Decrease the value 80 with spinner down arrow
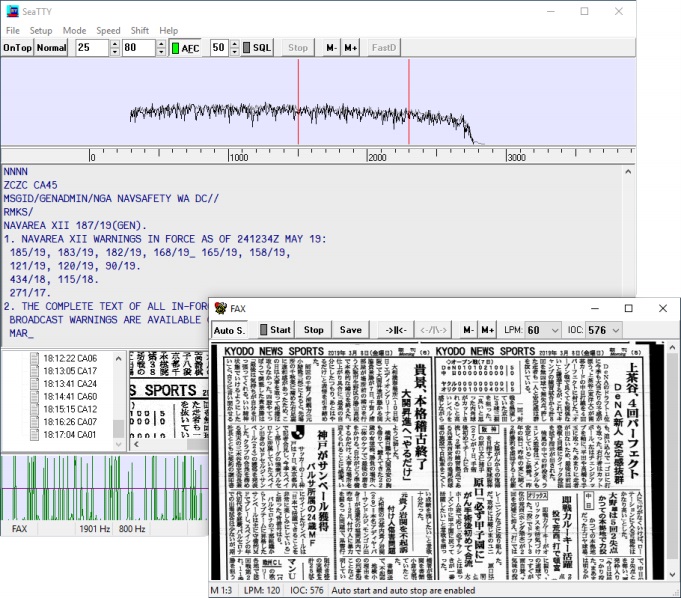 pos(161,52)
